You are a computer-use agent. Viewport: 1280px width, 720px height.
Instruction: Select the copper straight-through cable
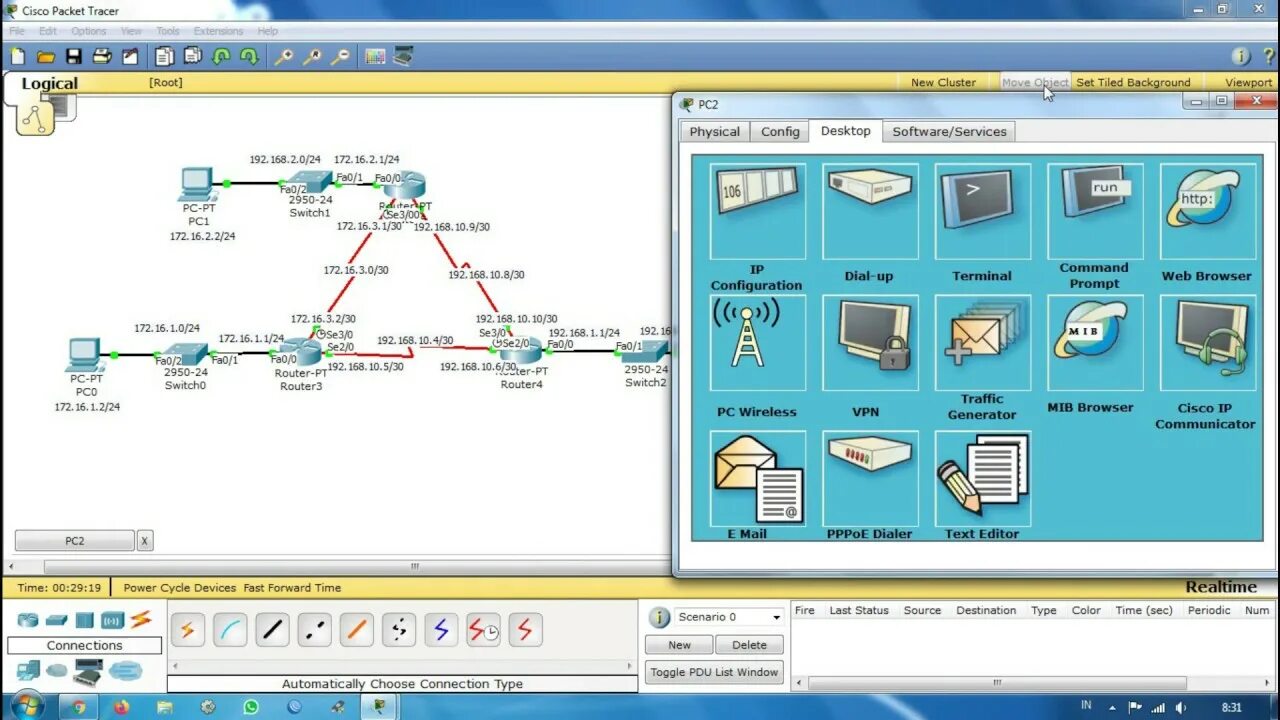(272, 630)
